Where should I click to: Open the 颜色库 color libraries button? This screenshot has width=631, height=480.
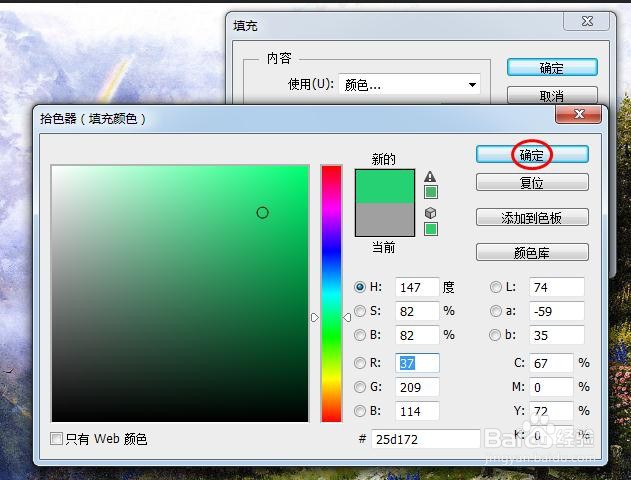pos(532,253)
